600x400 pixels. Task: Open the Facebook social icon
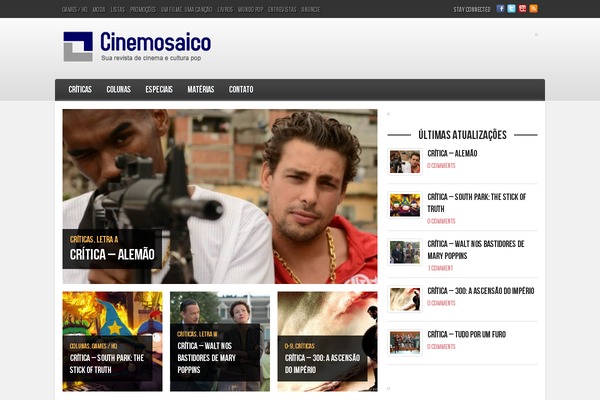pos(500,9)
